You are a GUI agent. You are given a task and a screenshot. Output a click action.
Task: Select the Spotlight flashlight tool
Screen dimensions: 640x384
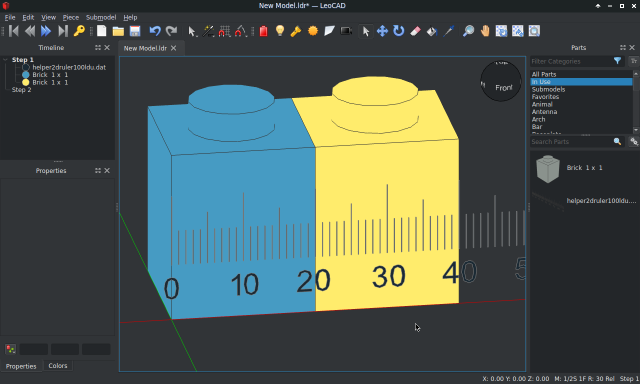click(296, 31)
